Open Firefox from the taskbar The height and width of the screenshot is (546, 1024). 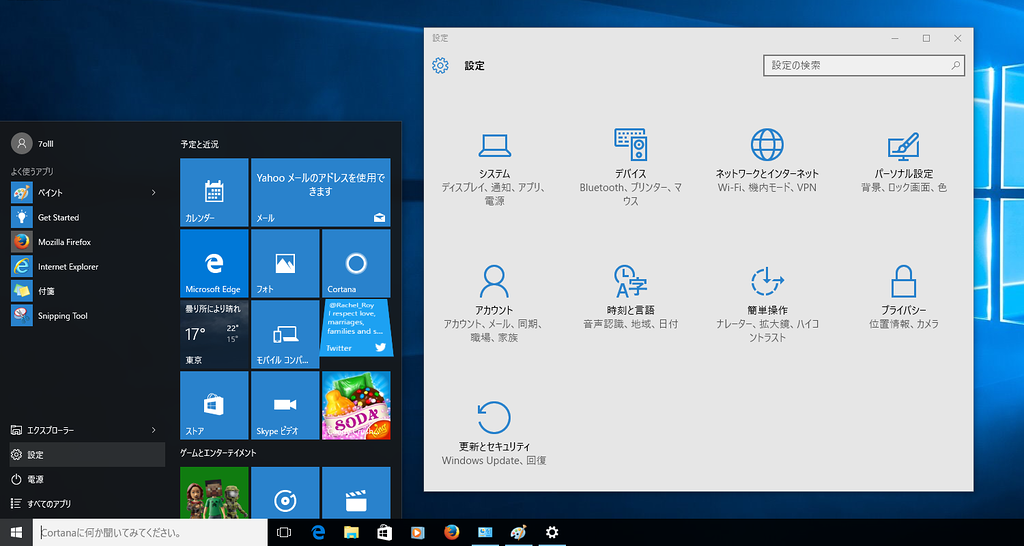pyautogui.click(x=451, y=532)
